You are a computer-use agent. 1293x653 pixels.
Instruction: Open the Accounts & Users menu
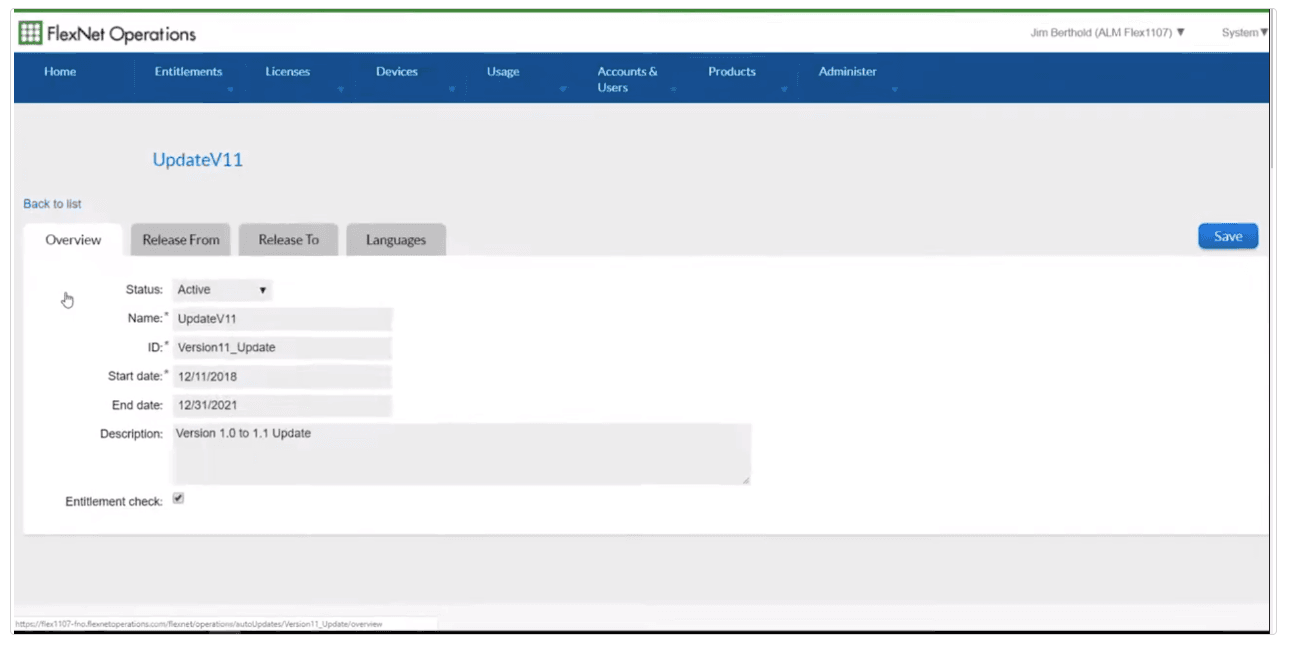(x=627, y=80)
